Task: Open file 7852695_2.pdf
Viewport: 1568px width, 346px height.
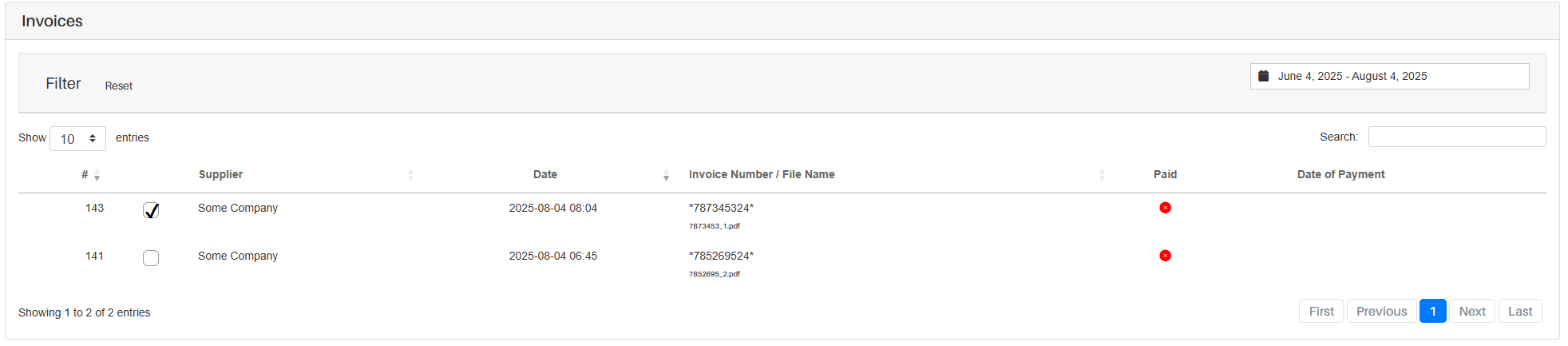Action: tap(715, 274)
